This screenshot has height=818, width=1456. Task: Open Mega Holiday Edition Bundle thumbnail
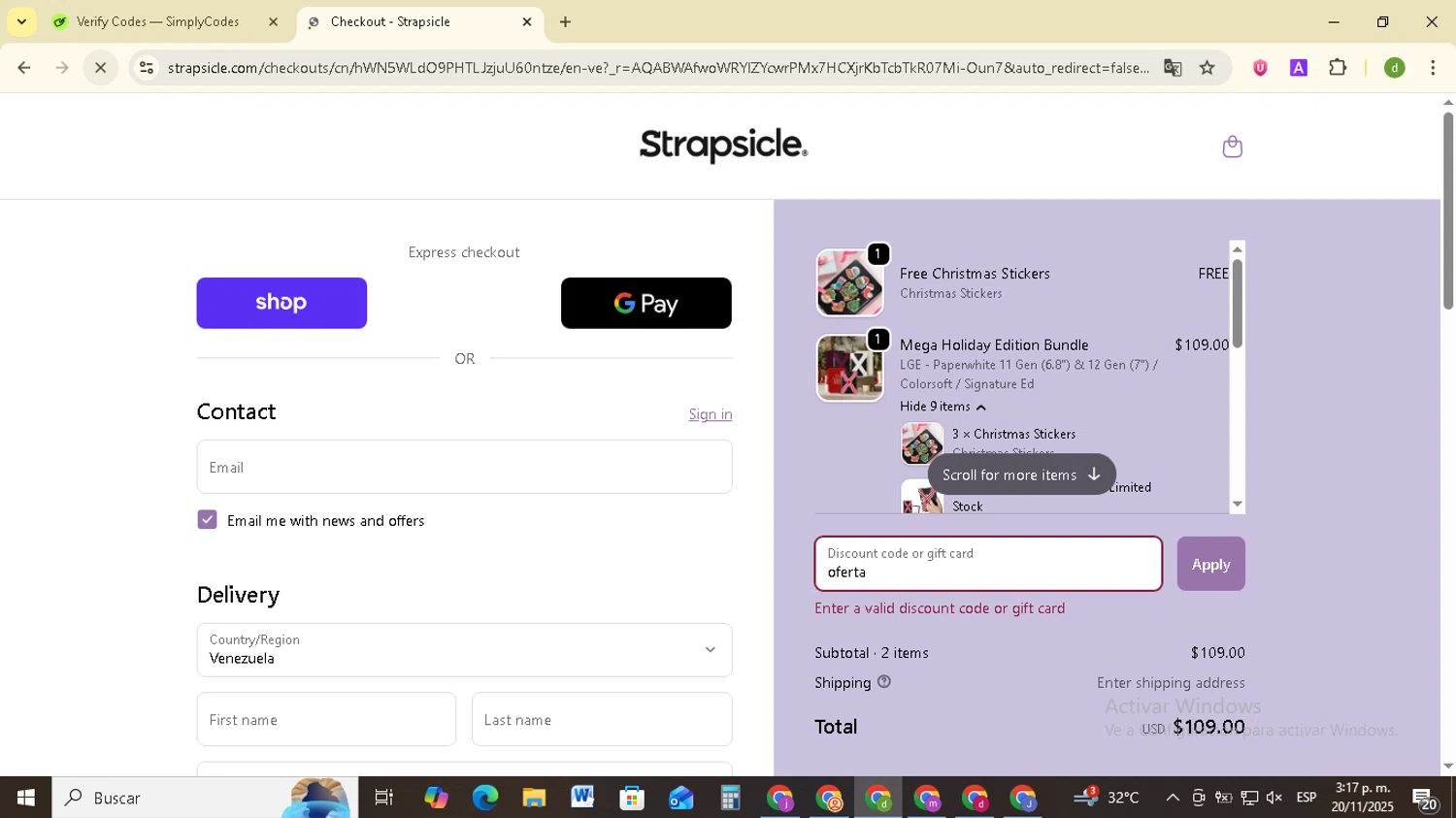(x=849, y=368)
